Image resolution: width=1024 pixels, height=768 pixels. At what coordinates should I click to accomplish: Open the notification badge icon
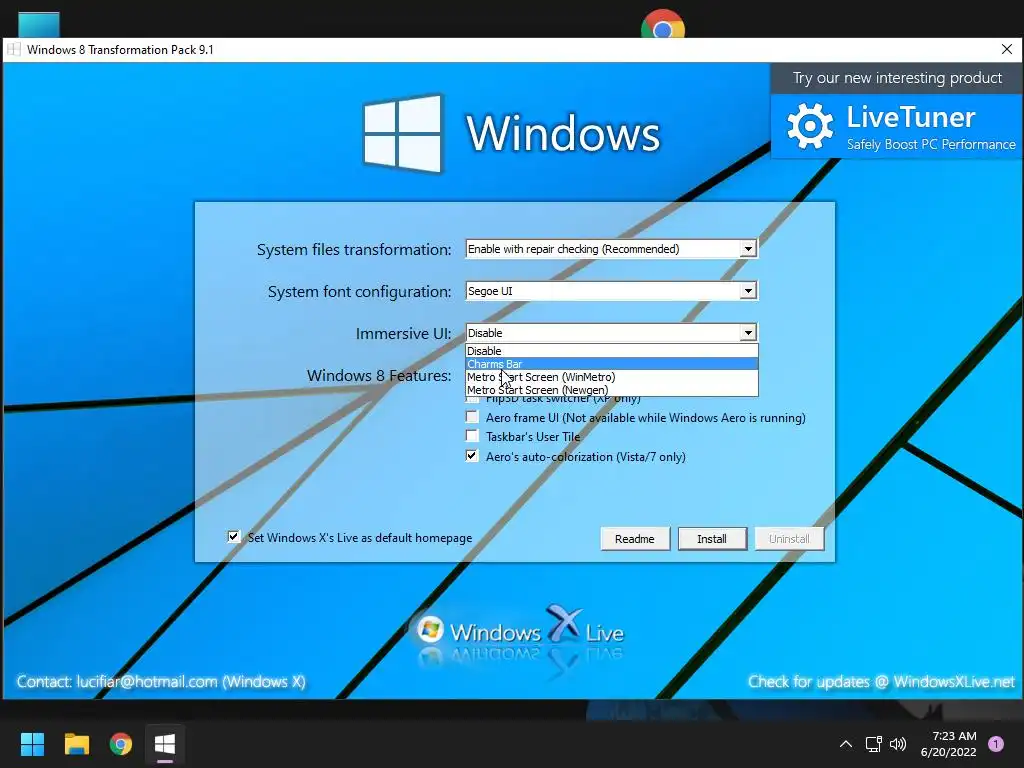[995, 744]
